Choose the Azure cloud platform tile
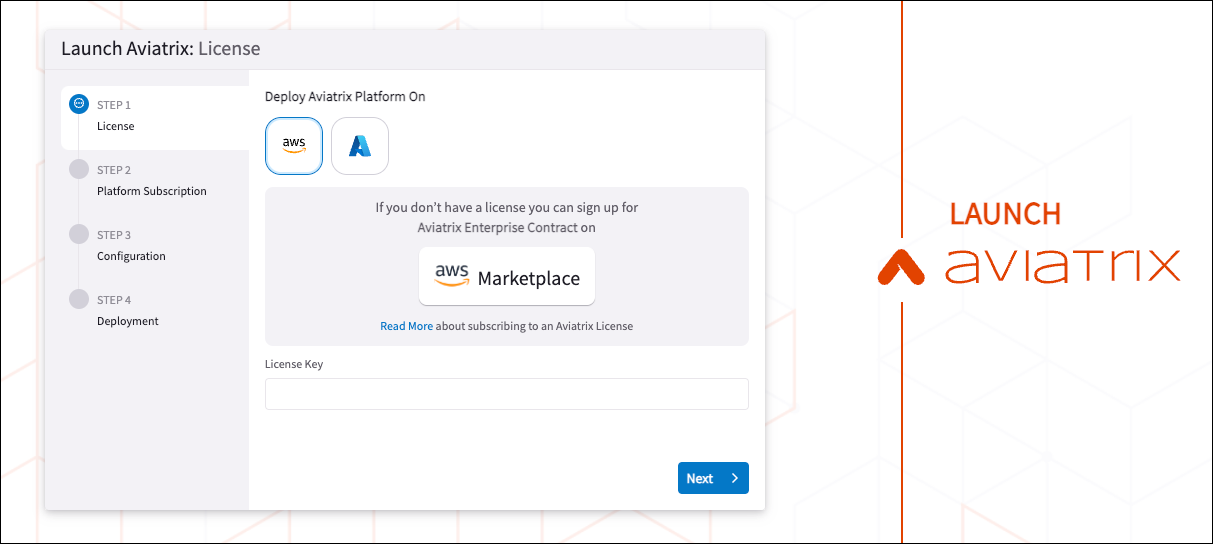The width and height of the screenshot is (1213, 544). [x=360, y=146]
